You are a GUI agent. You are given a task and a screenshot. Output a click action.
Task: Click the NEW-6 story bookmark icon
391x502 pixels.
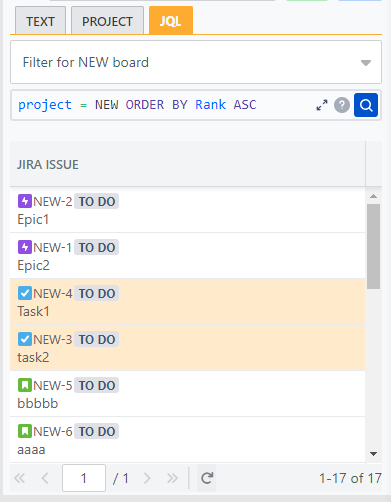[x=25, y=431]
